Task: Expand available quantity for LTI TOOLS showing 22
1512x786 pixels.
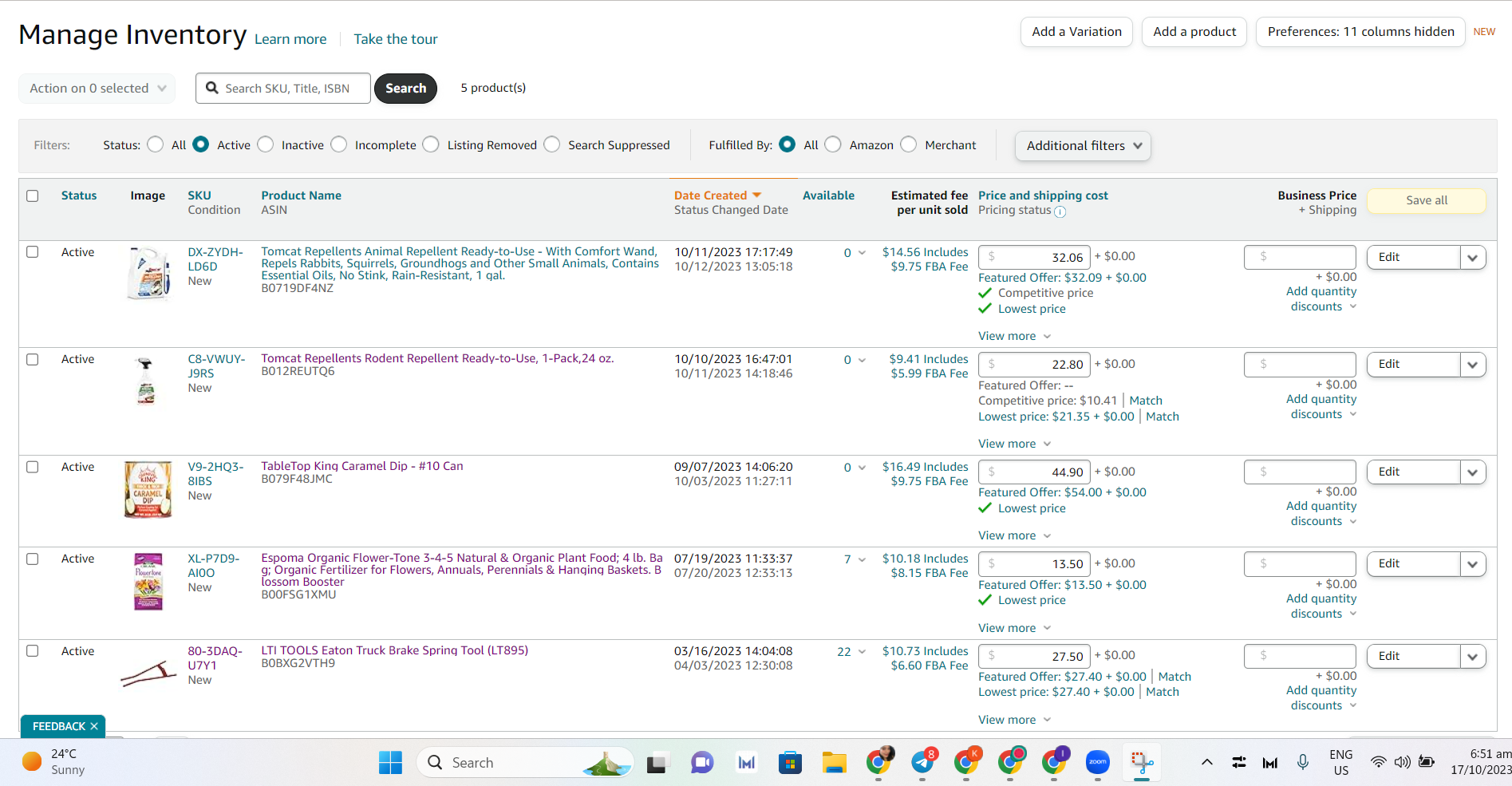Action: [x=862, y=652]
